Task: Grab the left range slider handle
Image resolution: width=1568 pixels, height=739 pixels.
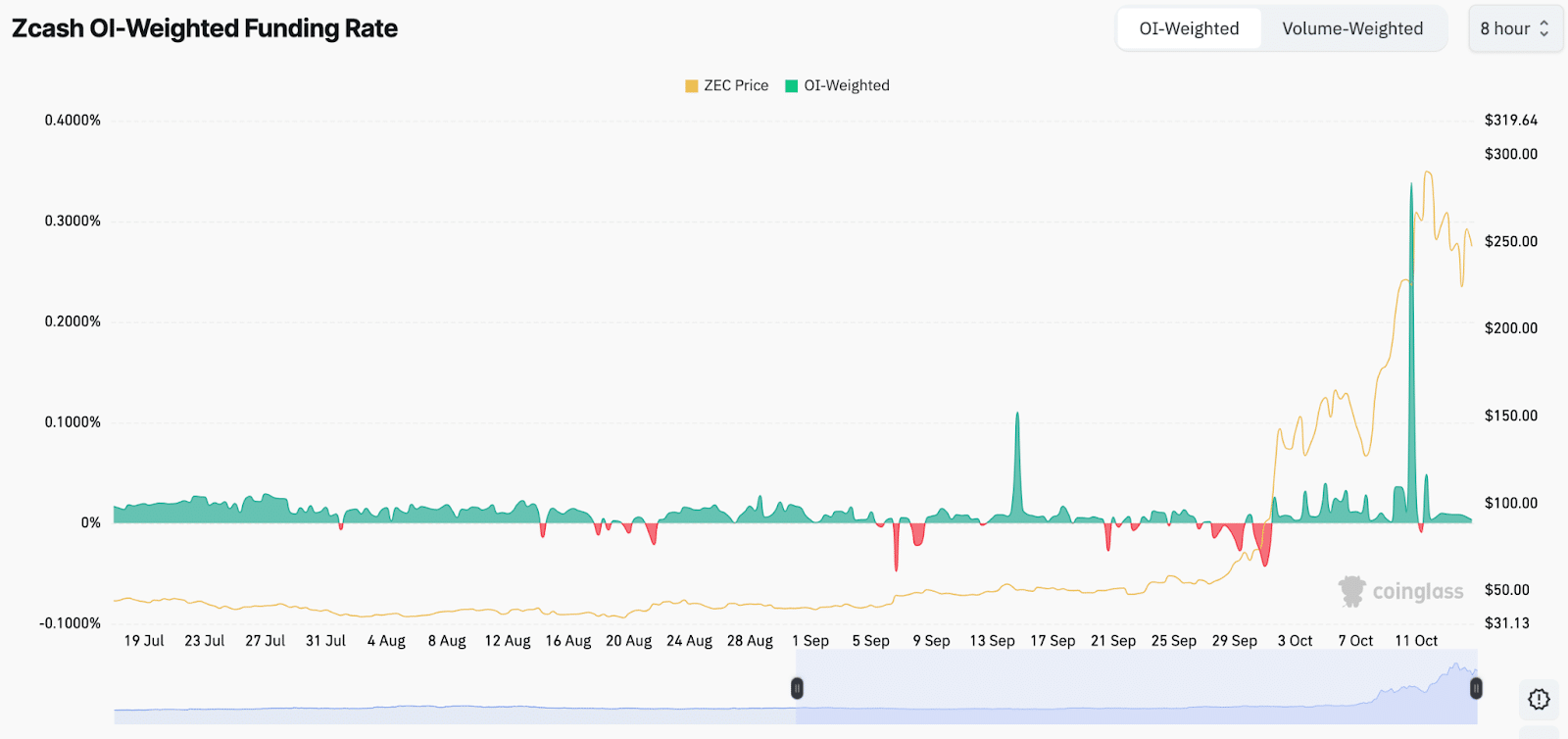Action: click(x=797, y=688)
